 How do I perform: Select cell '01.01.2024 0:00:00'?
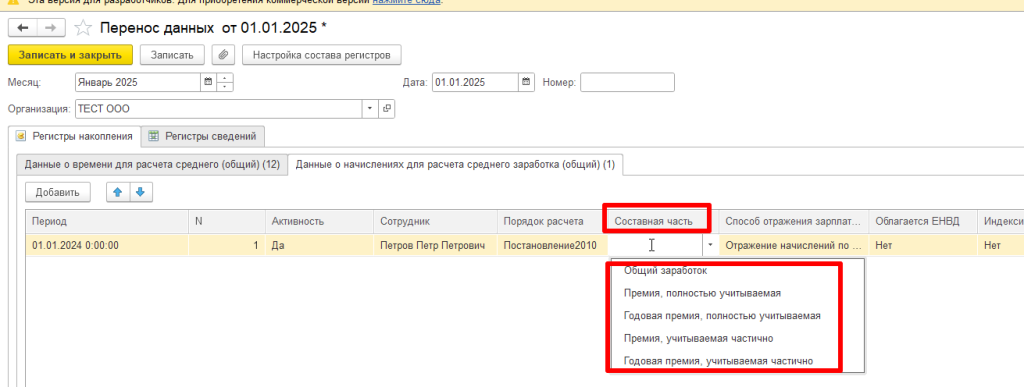coord(107,245)
